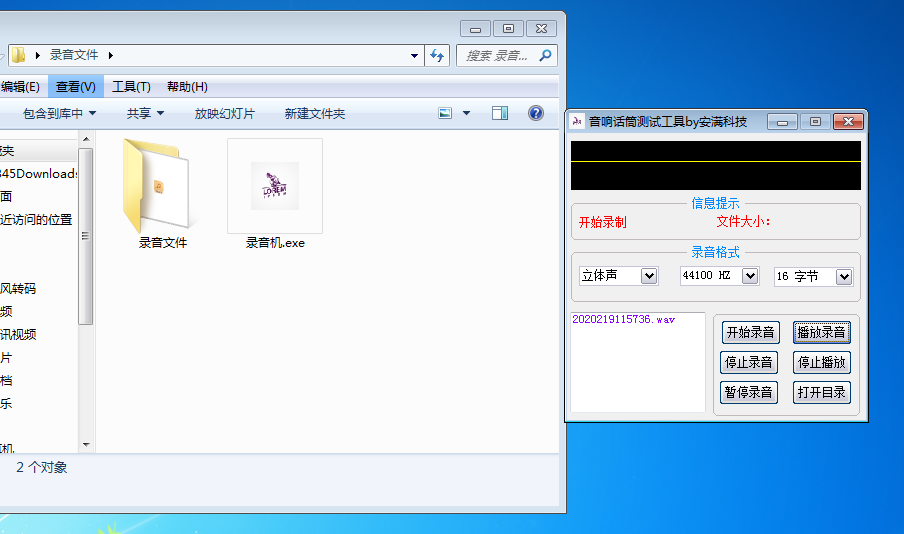Open the 录音文件 folder icon
904x534 pixels.
(x=160, y=187)
